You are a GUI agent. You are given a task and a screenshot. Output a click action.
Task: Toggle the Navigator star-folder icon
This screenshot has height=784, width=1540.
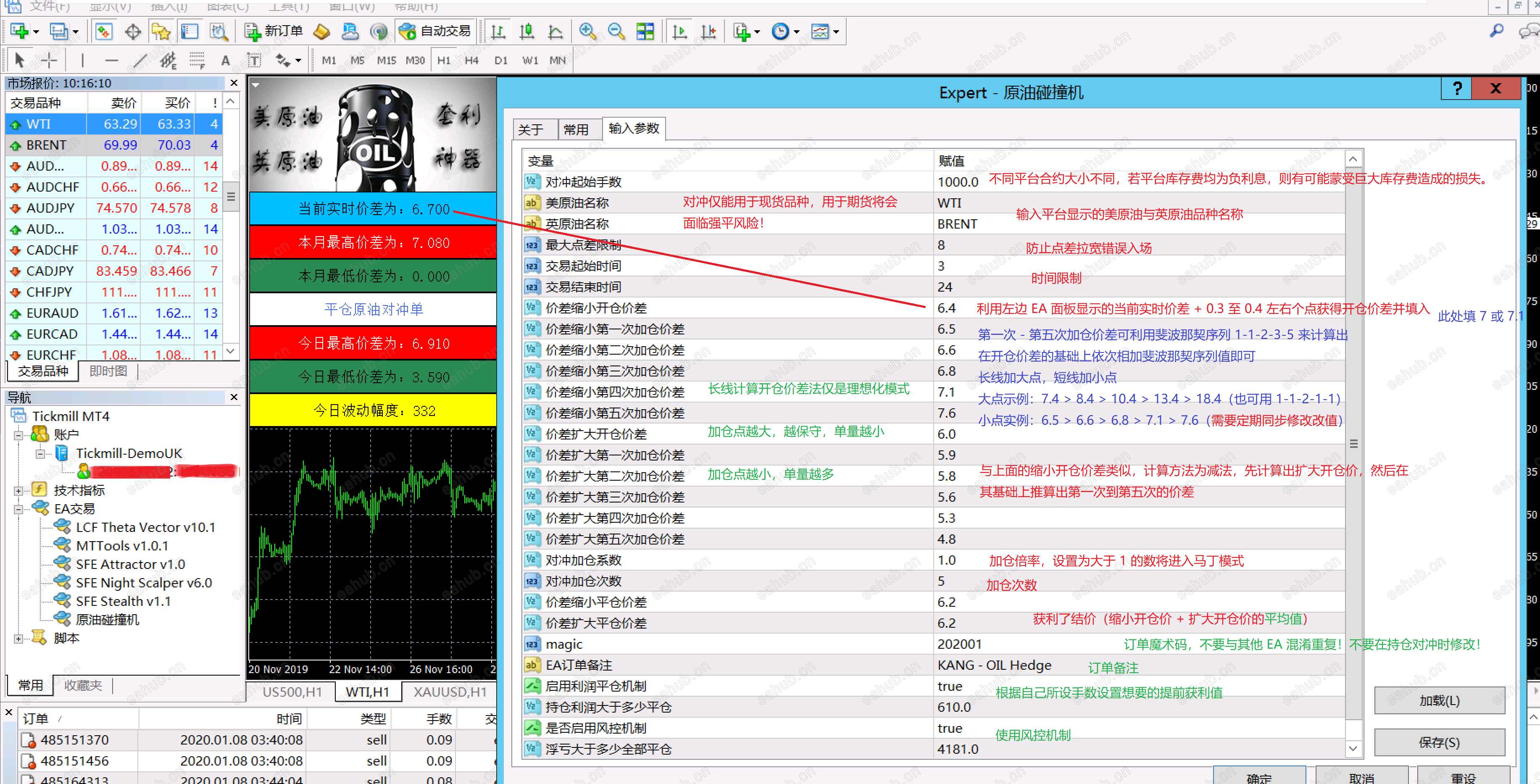coord(161,31)
